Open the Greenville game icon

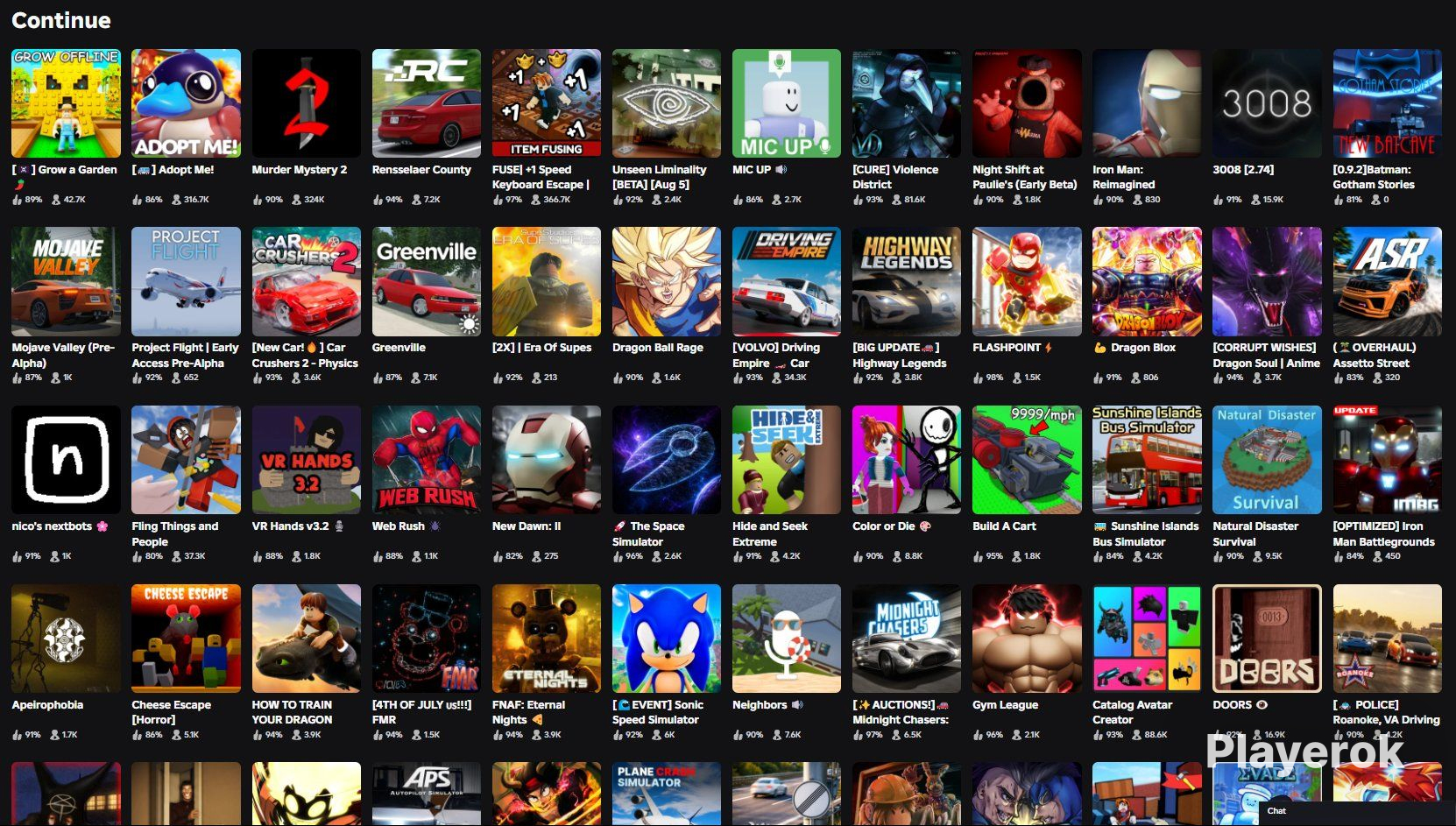point(426,281)
